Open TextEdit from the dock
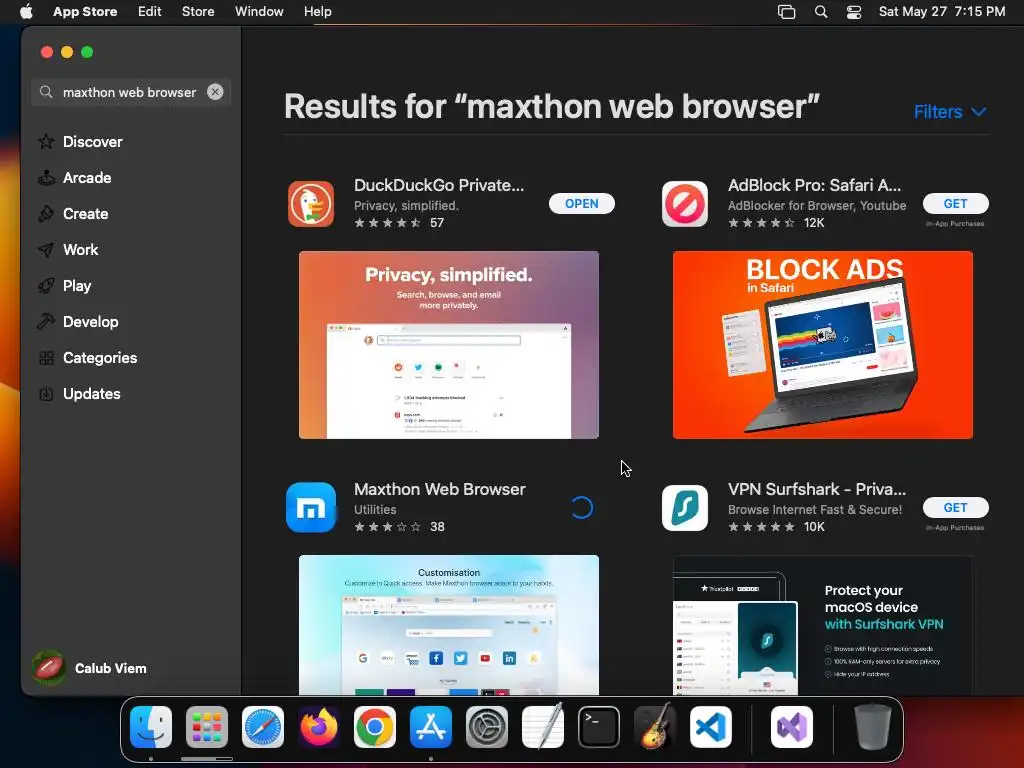The image size is (1024, 768). [543, 727]
